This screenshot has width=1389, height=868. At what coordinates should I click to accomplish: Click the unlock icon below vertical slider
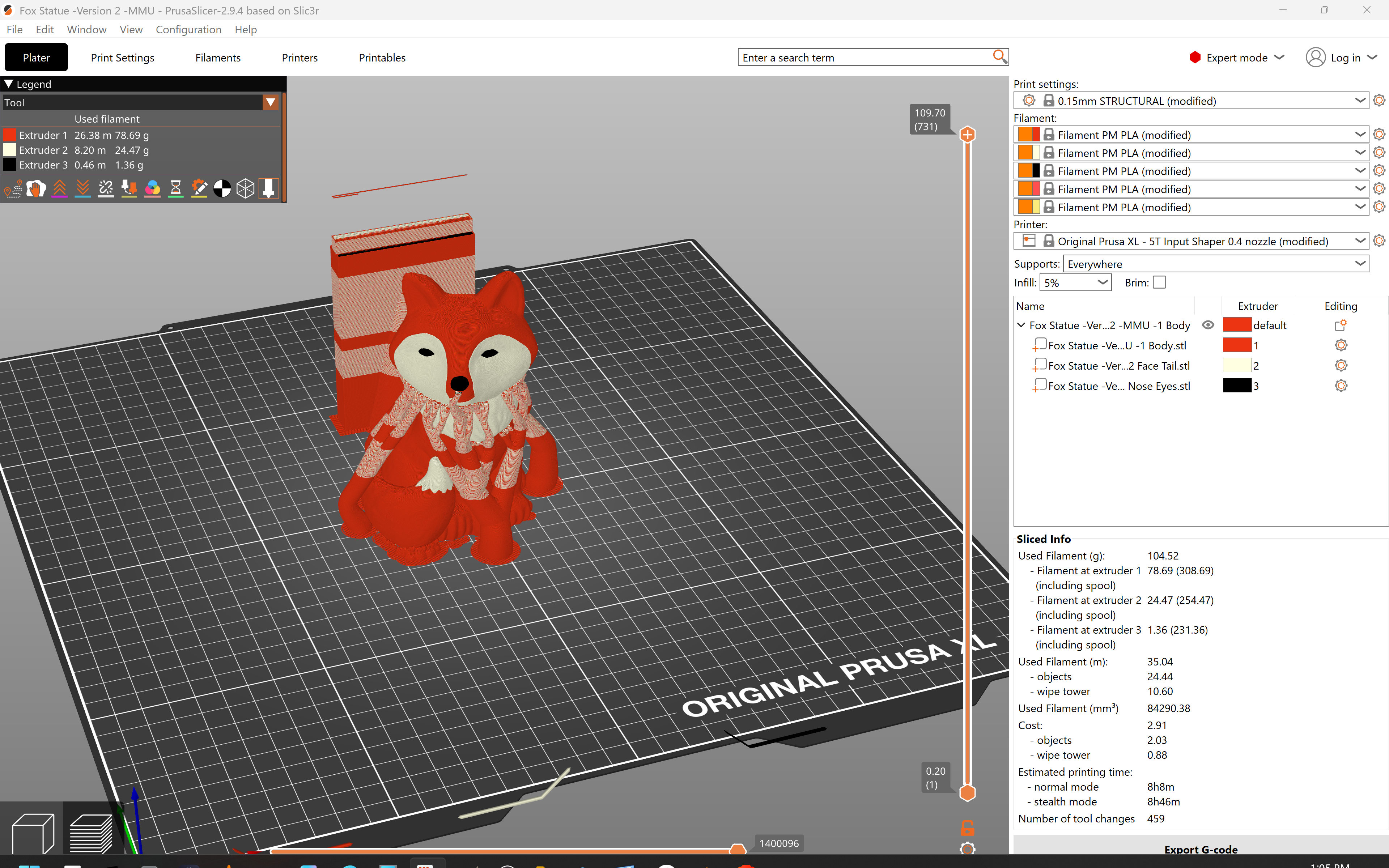(967, 828)
